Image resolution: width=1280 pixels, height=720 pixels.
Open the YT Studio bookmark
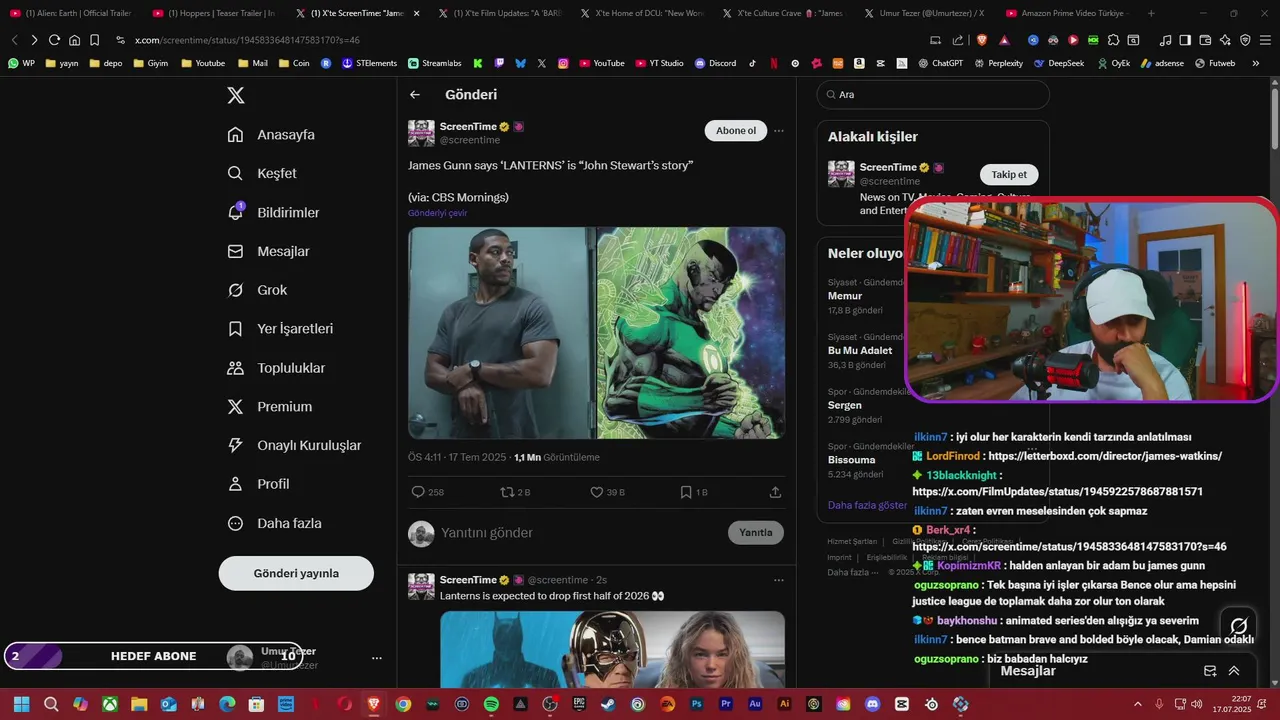tap(660, 63)
